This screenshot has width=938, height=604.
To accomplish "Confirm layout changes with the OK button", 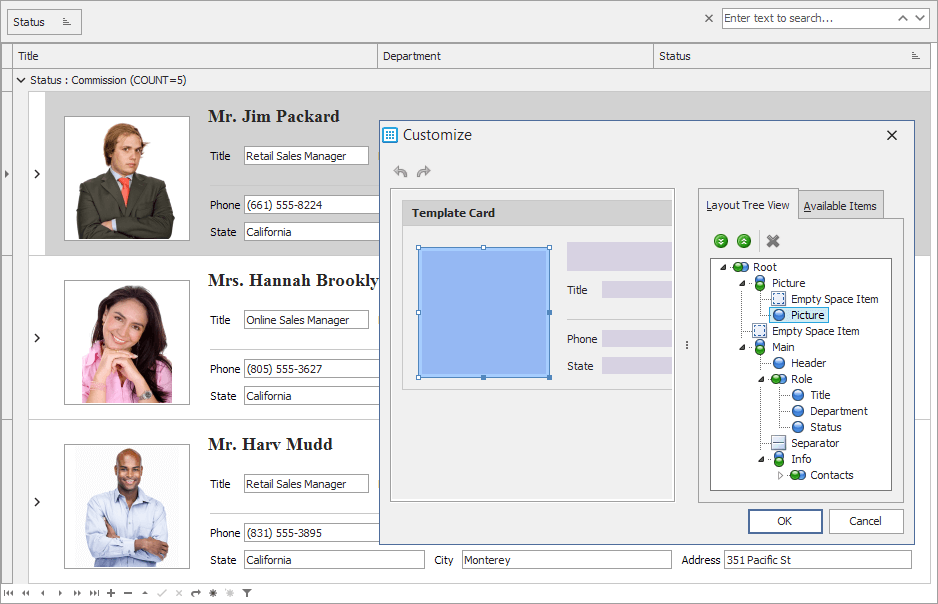I will click(785, 521).
